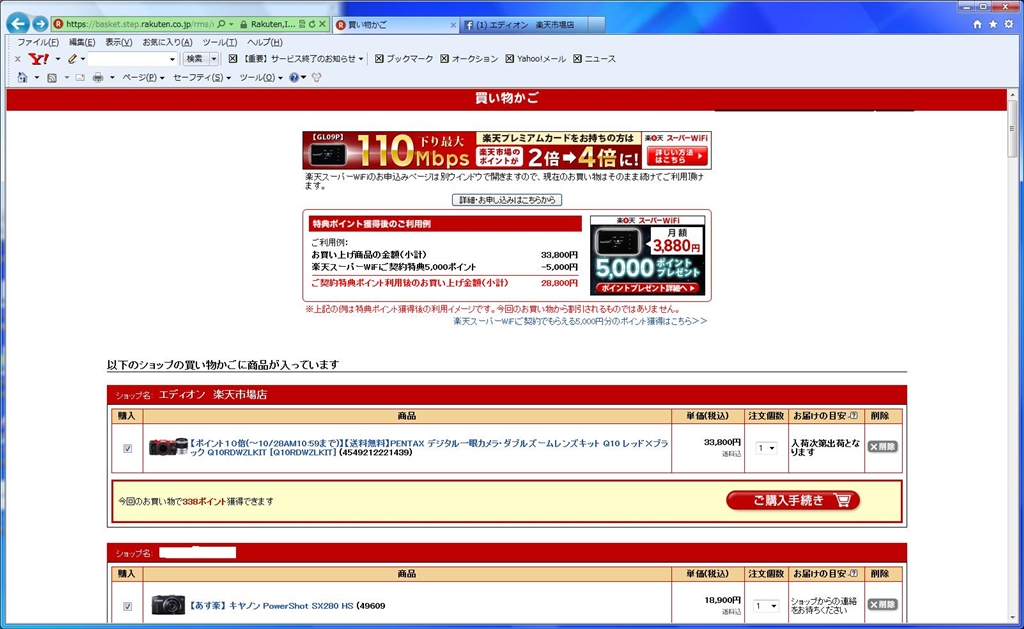Click the shopping cart icon on ご購入手続き button

pyautogui.click(x=842, y=500)
